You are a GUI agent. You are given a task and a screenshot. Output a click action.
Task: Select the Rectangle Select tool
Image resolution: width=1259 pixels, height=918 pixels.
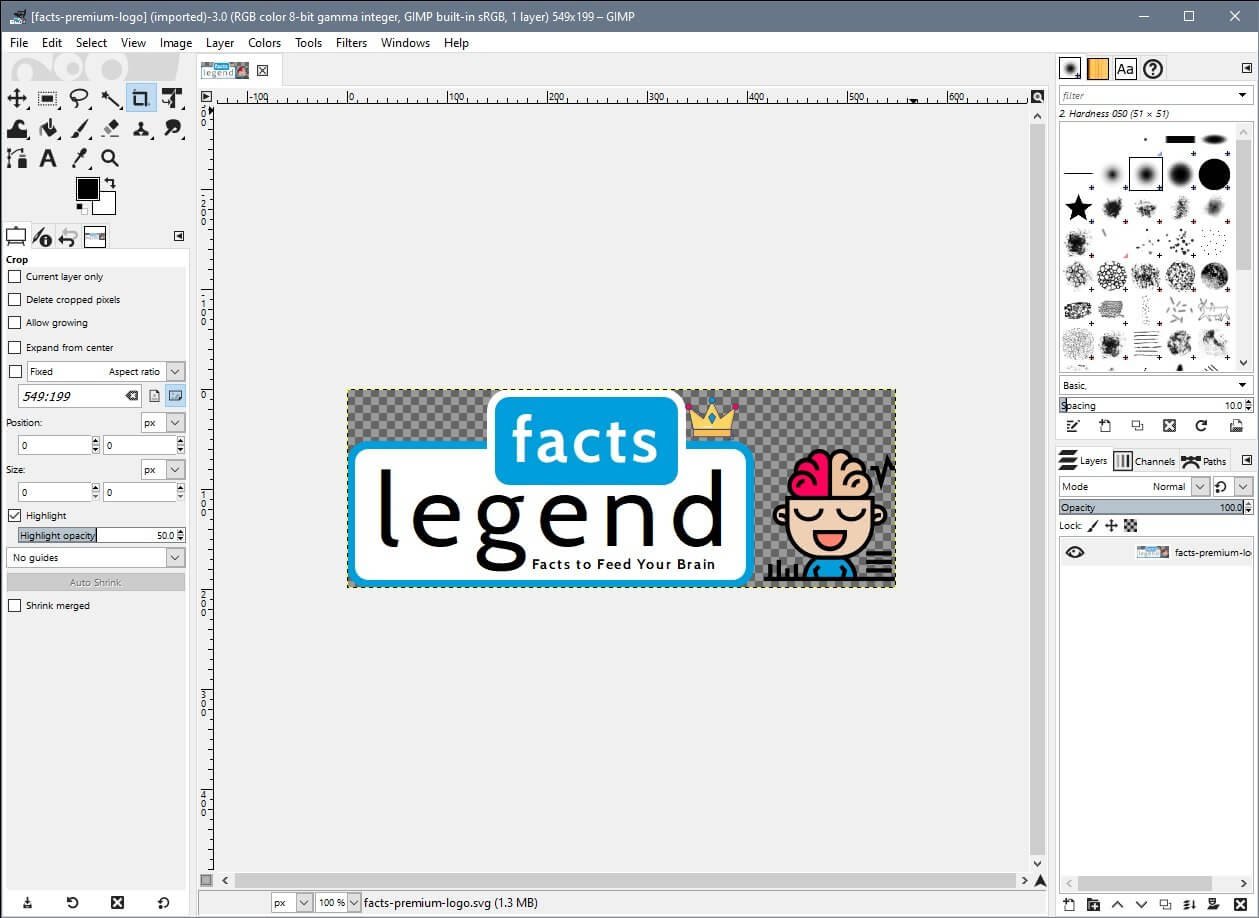click(x=48, y=98)
